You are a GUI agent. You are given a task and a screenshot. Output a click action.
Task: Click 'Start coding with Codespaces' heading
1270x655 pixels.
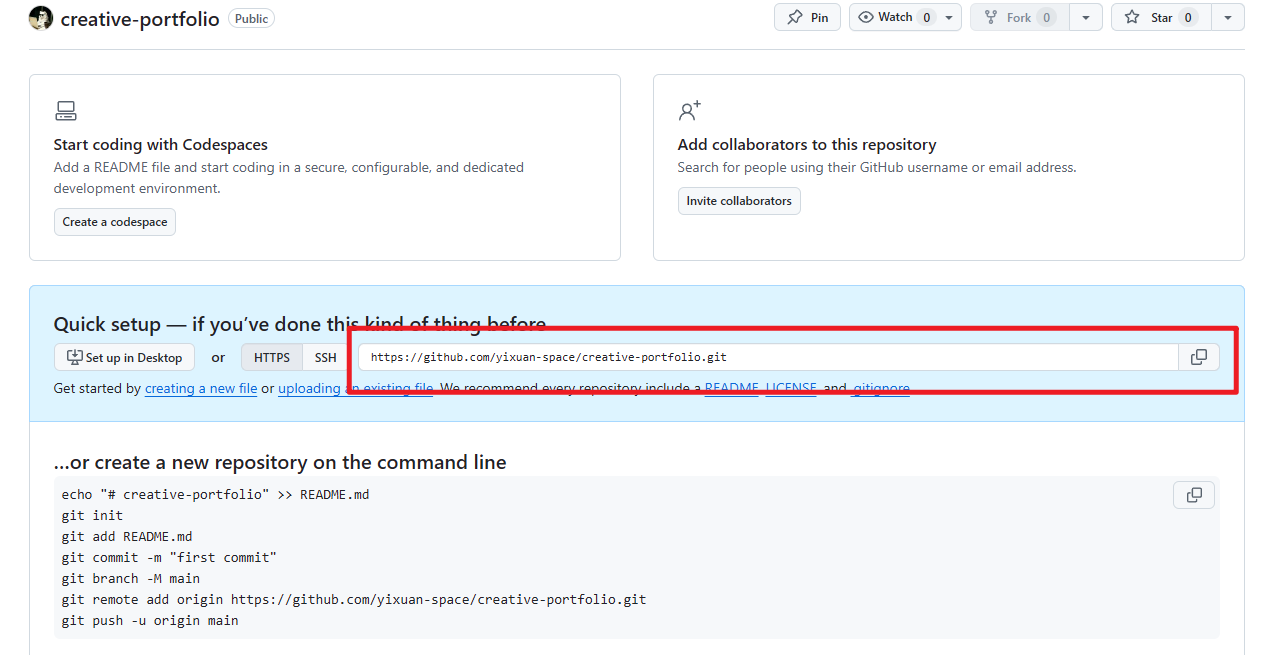[161, 144]
